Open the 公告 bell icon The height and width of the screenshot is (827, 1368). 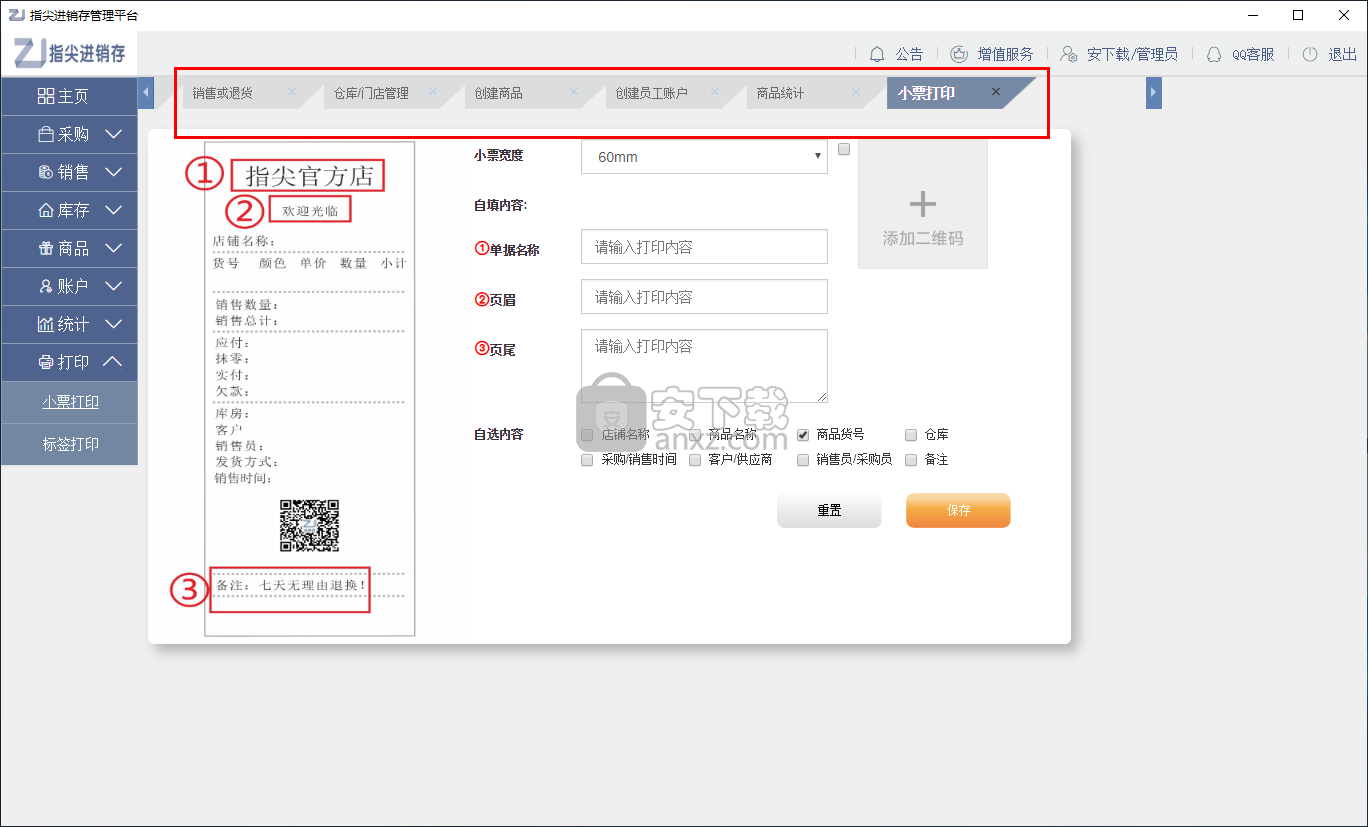coord(877,54)
